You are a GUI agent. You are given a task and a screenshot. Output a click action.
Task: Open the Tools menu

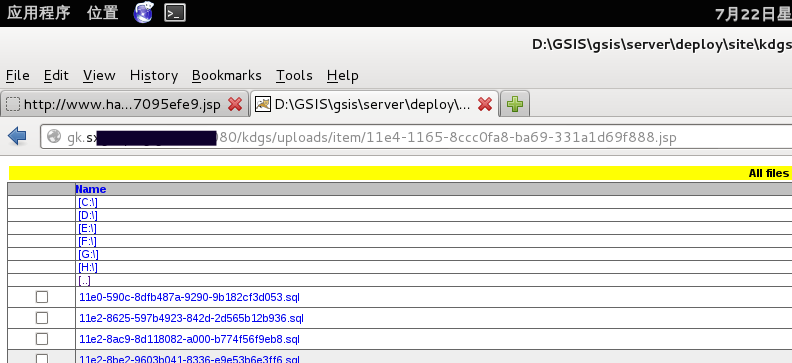click(x=294, y=75)
